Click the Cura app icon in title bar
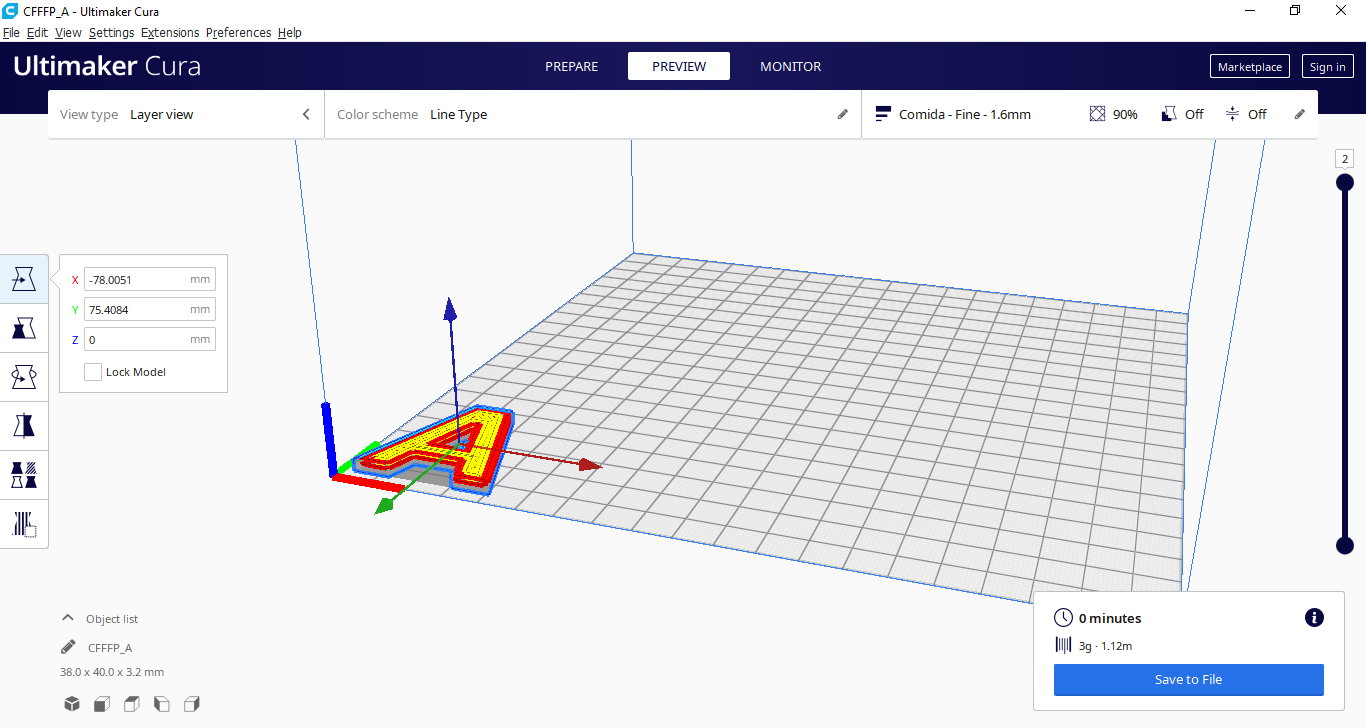The width and height of the screenshot is (1366, 728). pos(10,10)
